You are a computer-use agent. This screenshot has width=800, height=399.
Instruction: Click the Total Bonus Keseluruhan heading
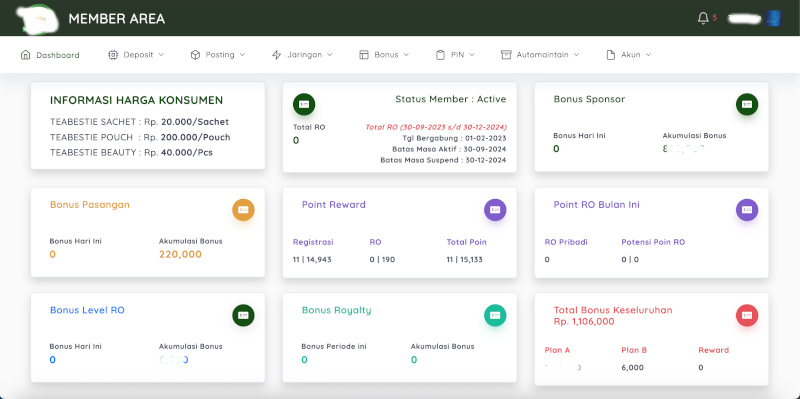coord(613,310)
